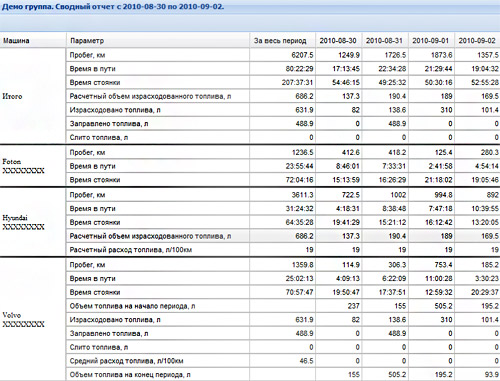The width and height of the screenshot is (500, 381).
Task: Click the Hyundai travel time 31:24:32
Action: 299,209
